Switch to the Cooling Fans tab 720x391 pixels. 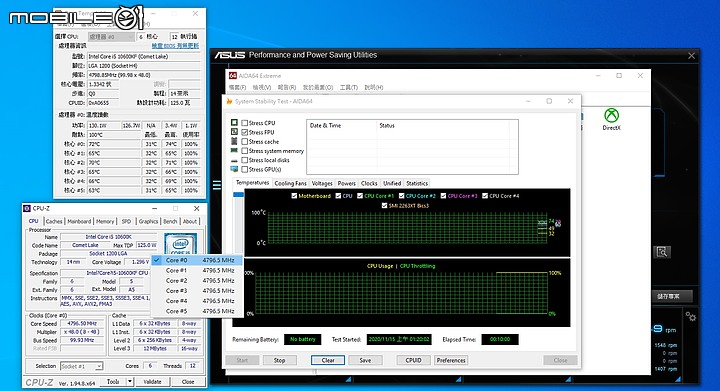290,183
